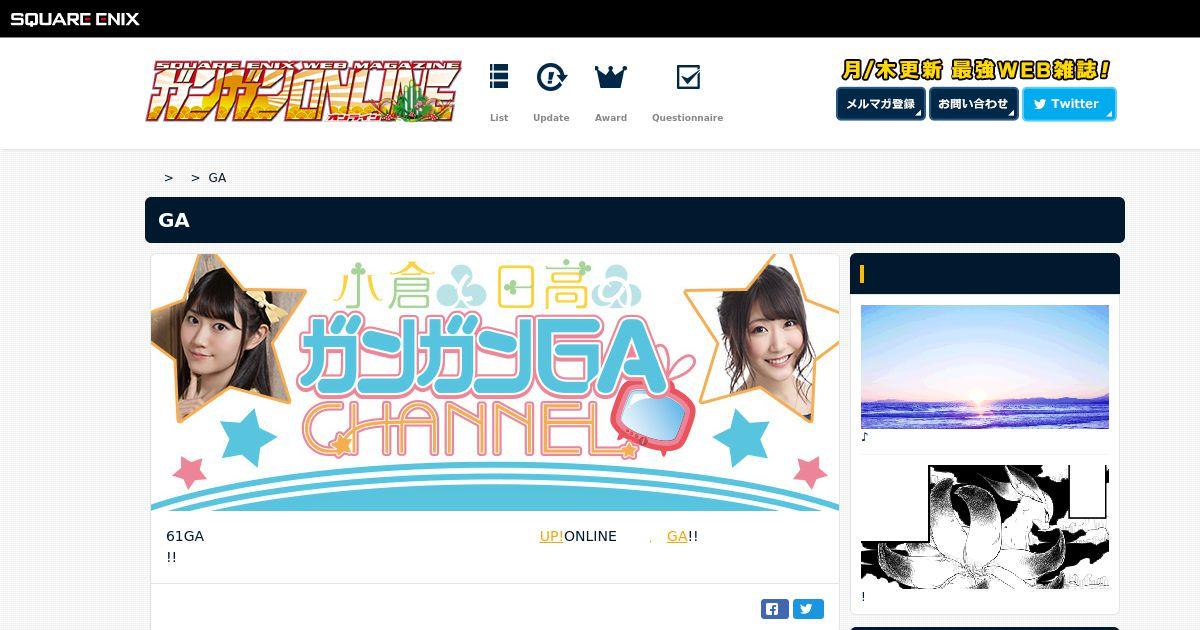Open the List icon in header

point(499,77)
